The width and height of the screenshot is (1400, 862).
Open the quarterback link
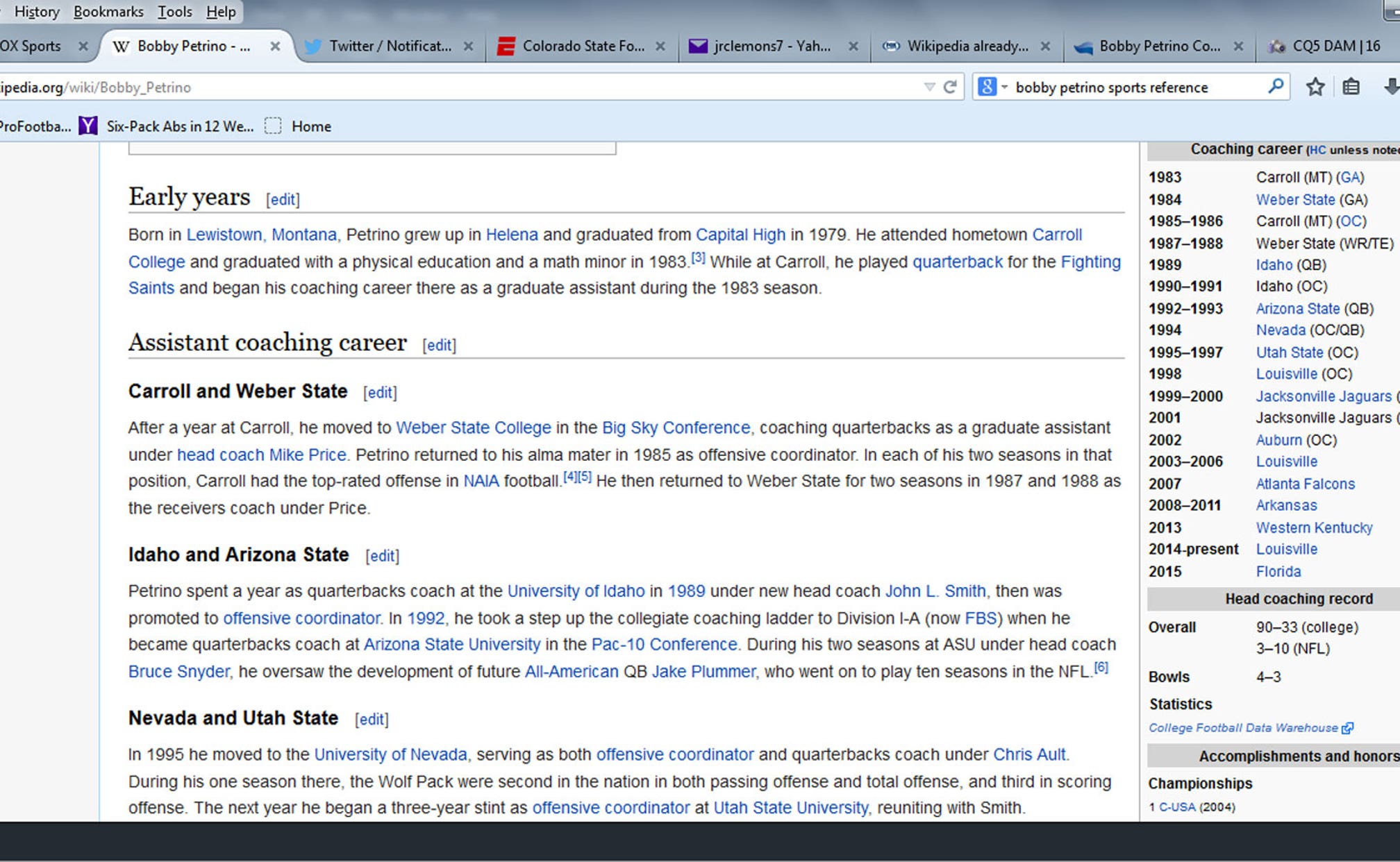957,262
